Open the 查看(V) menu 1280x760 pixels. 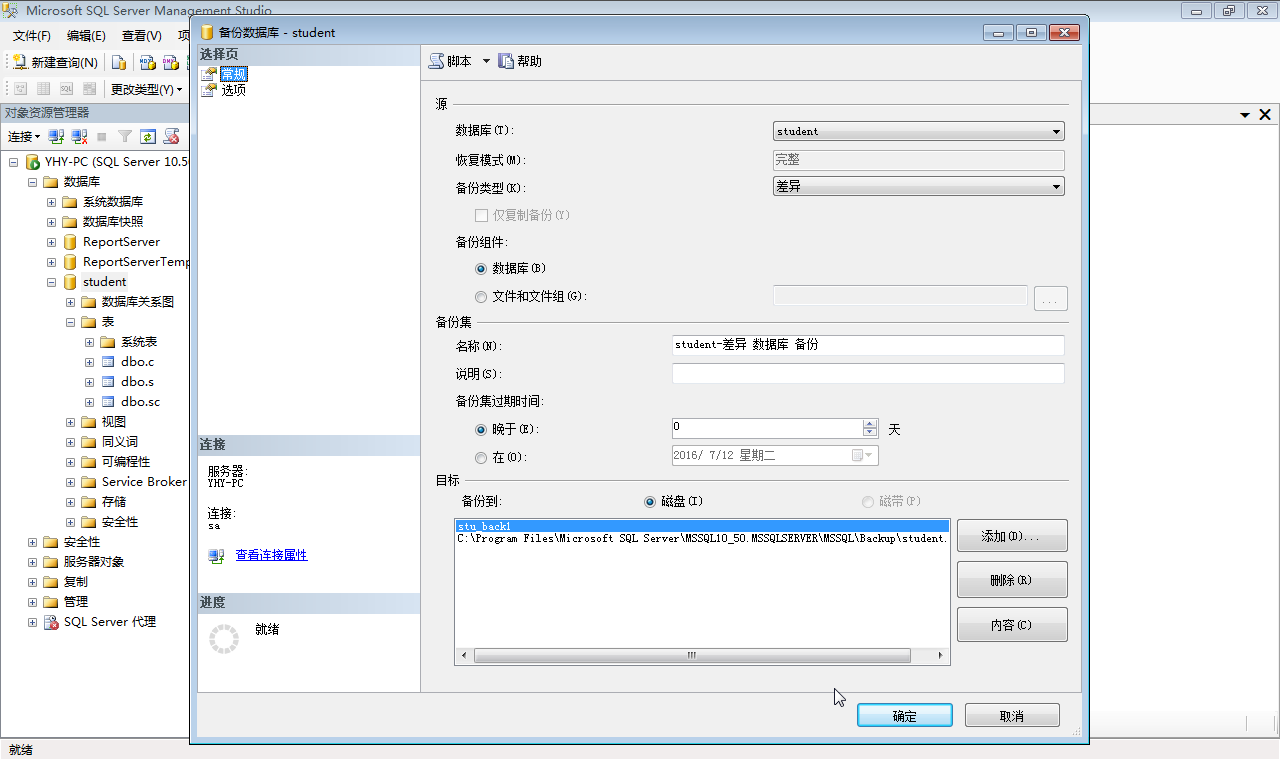click(141, 35)
